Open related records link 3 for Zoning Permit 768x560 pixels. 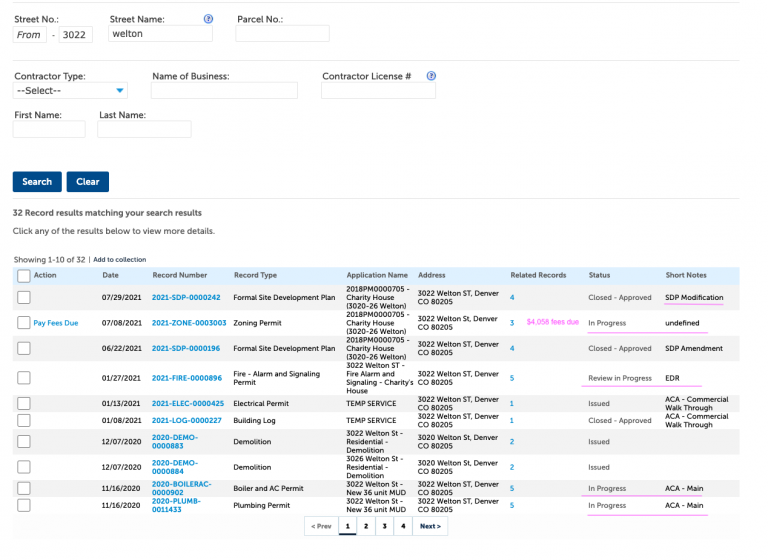point(512,323)
